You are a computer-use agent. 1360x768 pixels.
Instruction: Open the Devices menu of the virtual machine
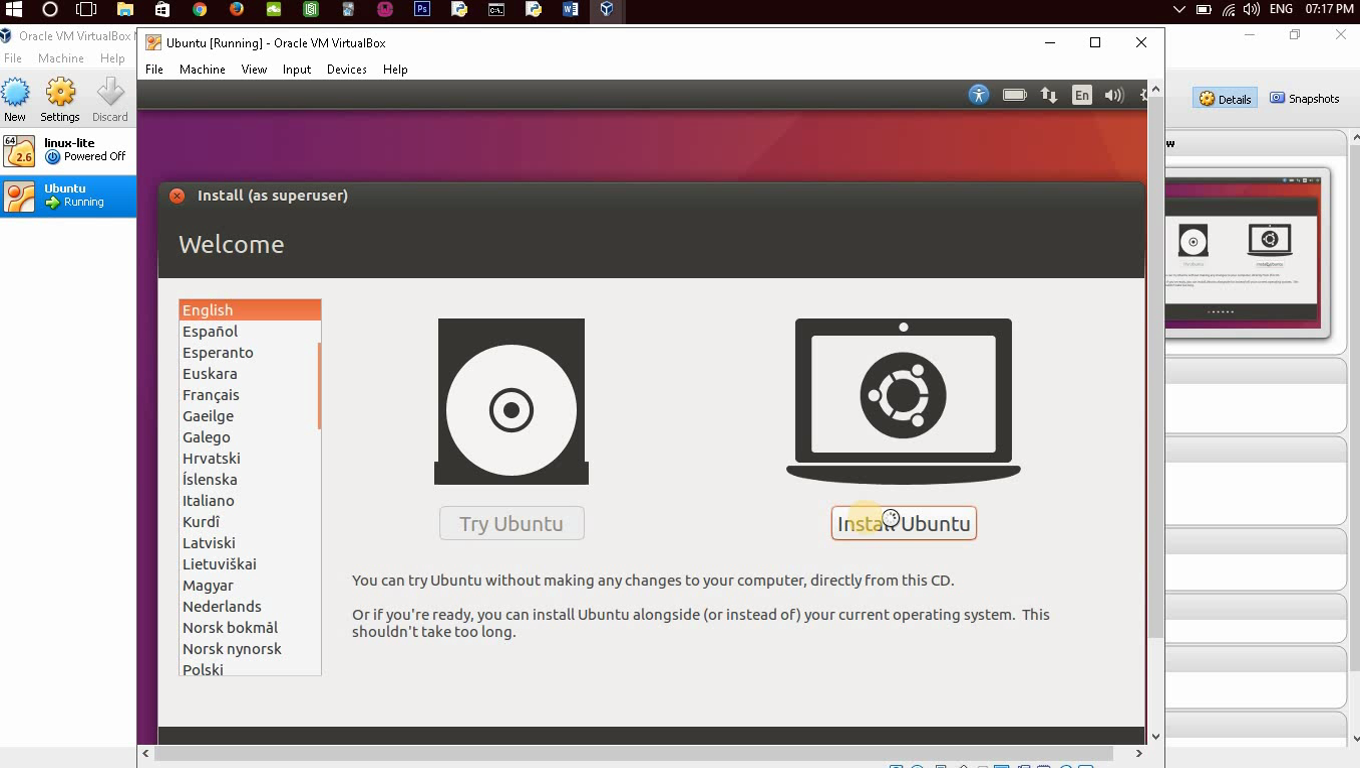(x=346, y=69)
